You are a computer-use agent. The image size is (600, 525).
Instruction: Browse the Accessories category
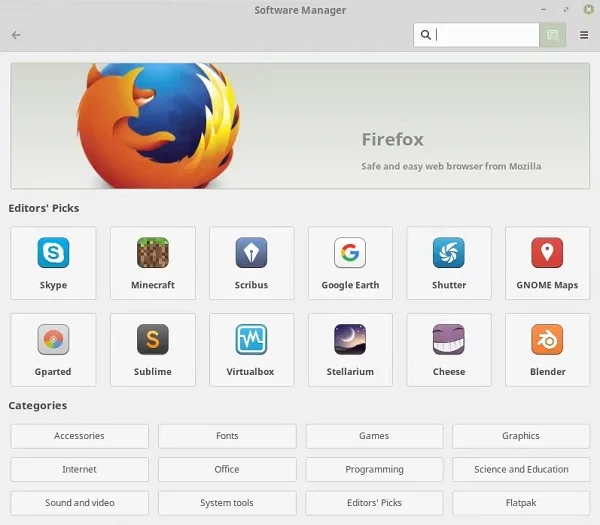[x=80, y=436]
